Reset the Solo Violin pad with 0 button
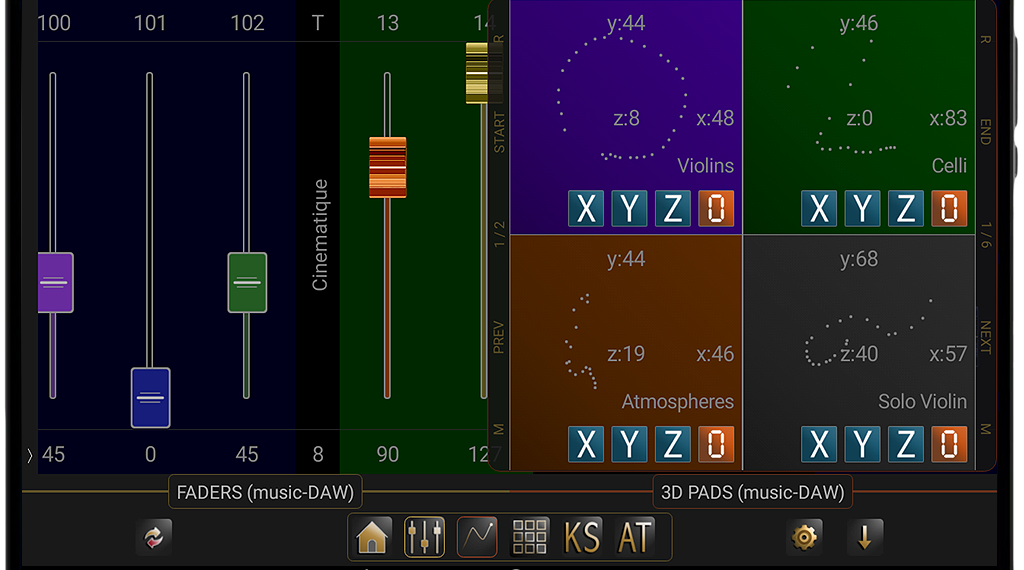 949,444
